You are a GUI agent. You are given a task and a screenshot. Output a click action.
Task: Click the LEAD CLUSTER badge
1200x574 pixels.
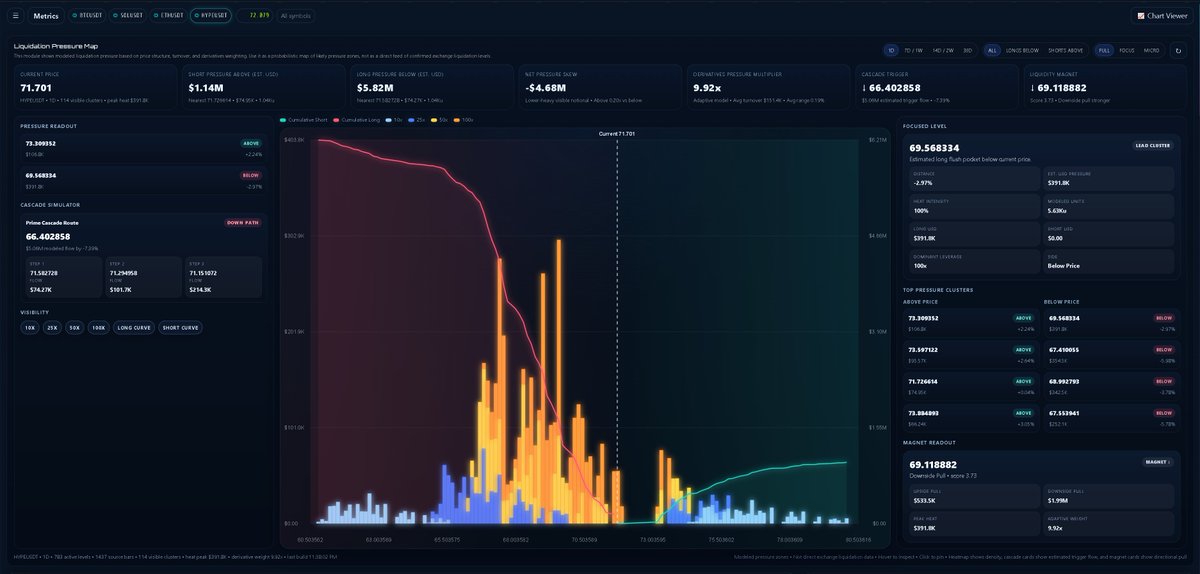pyautogui.click(x=1152, y=145)
